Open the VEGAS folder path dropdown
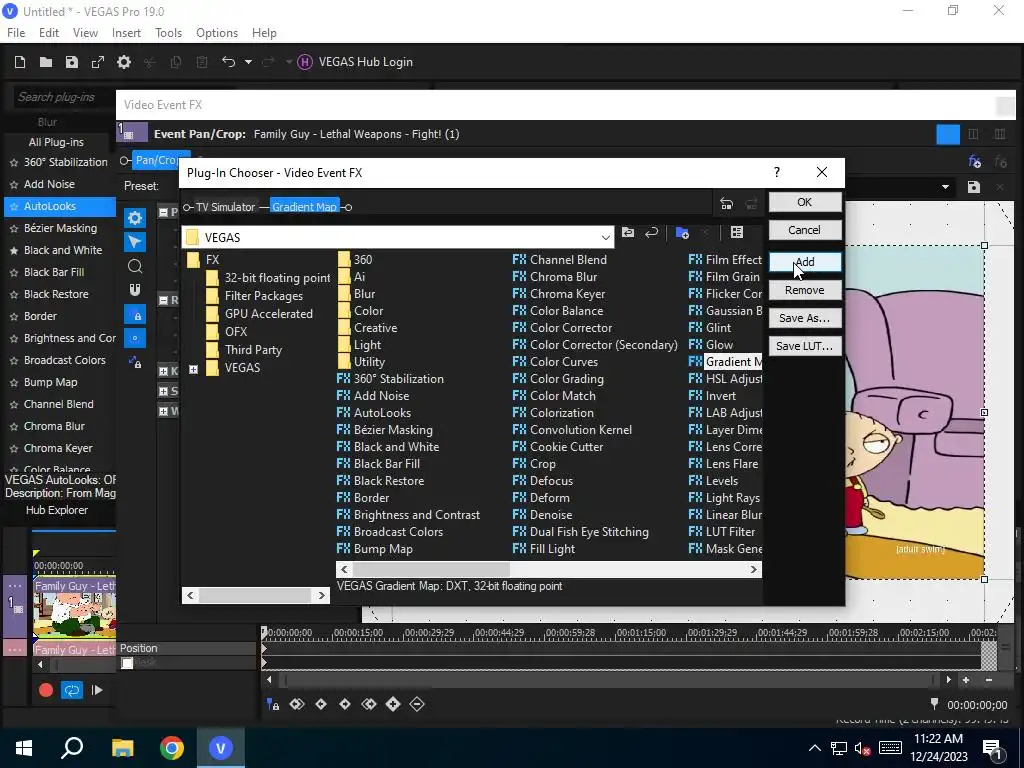 tap(605, 237)
